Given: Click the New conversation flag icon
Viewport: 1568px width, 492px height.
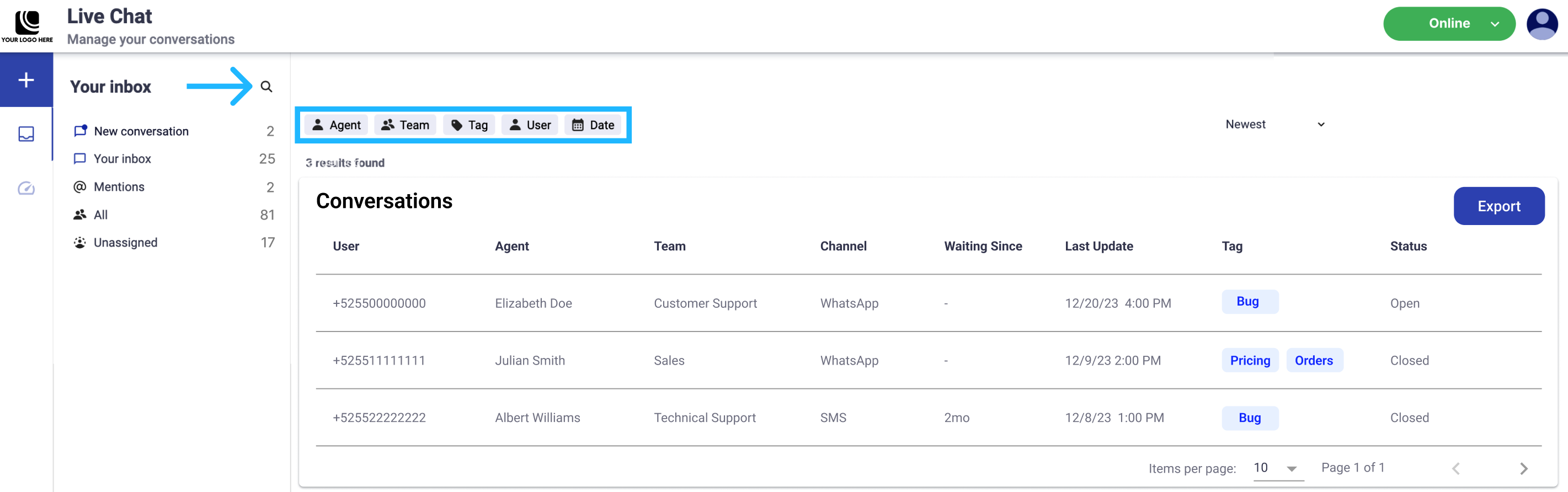Looking at the screenshot, I should pos(81,131).
